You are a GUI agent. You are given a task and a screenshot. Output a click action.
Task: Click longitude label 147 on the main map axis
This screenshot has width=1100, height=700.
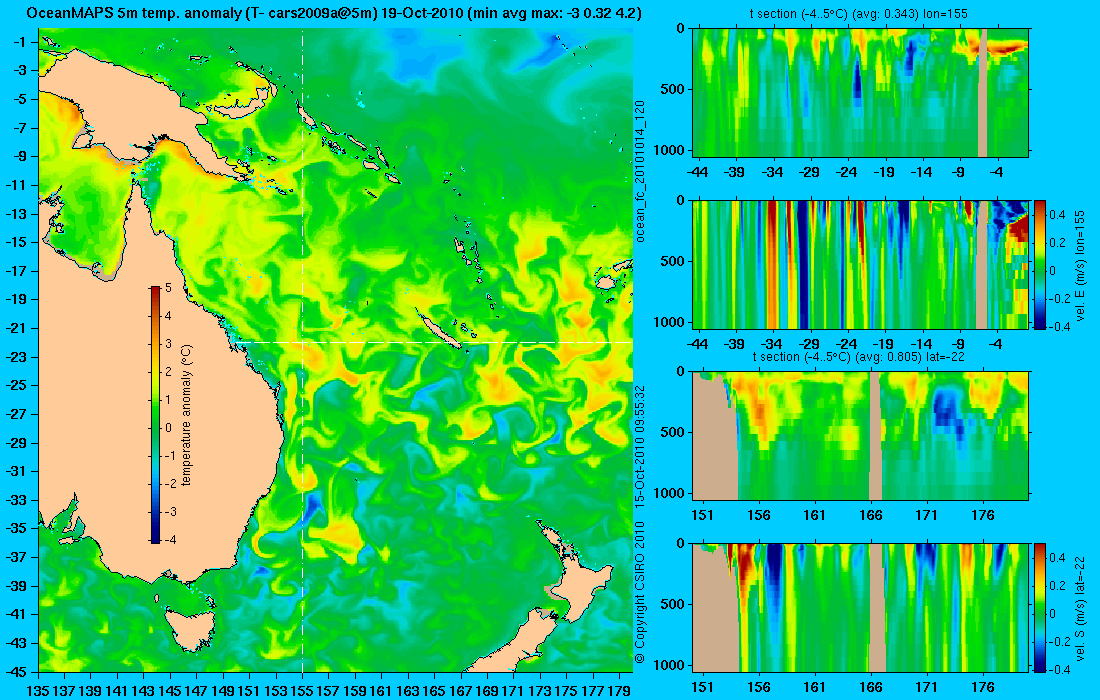196,691
